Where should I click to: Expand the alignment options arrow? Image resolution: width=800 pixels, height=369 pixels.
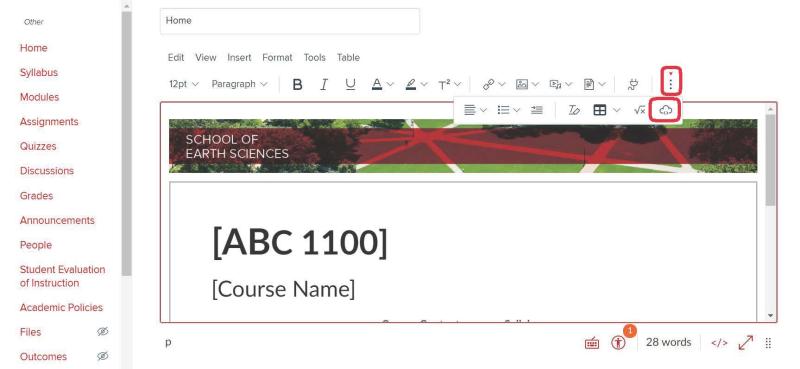pos(483,110)
